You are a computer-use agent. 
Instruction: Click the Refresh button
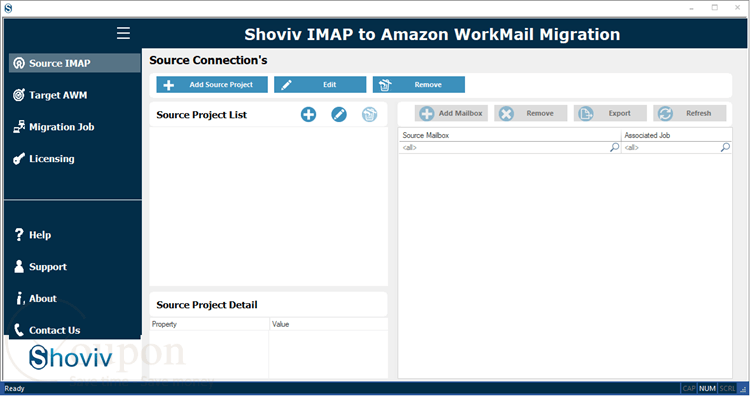(690, 113)
